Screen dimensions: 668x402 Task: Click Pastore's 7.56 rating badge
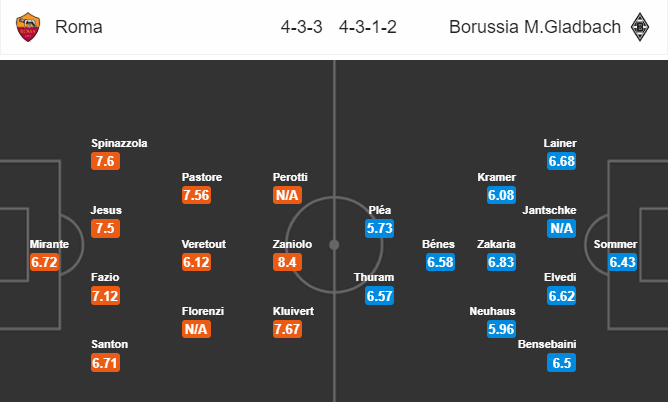[x=196, y=195]
